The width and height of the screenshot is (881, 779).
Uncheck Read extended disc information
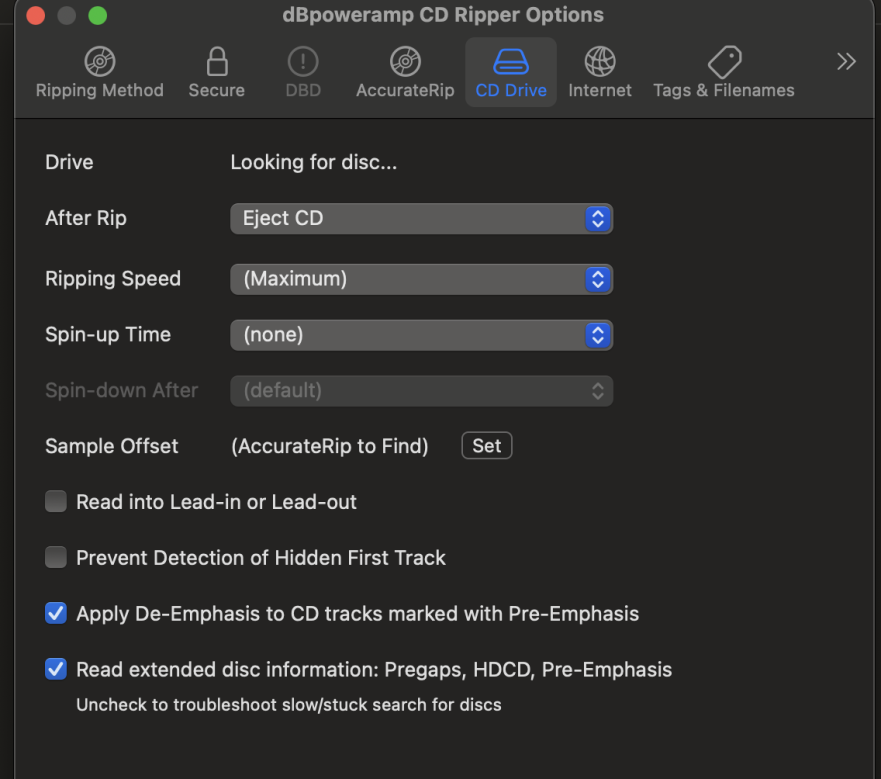pyautogui.click(x=56, y=669)
